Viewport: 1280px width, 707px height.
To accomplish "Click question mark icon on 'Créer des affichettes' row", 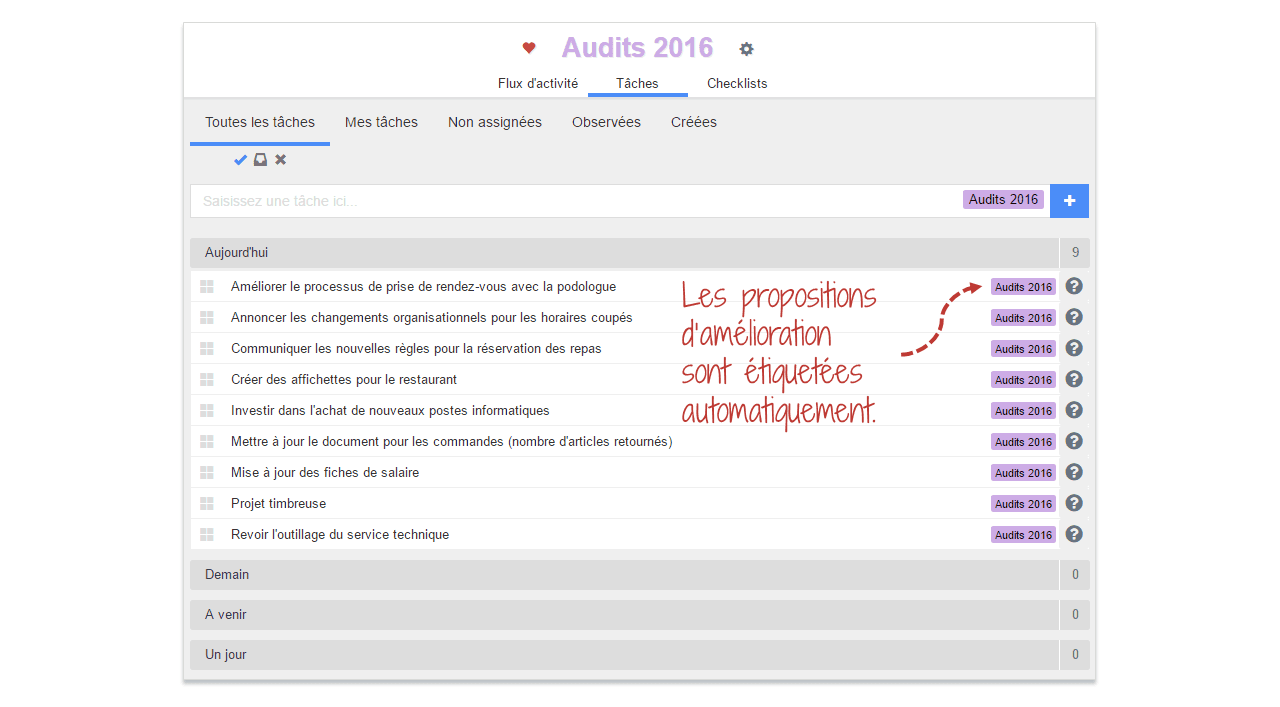I will (1074, 379).
